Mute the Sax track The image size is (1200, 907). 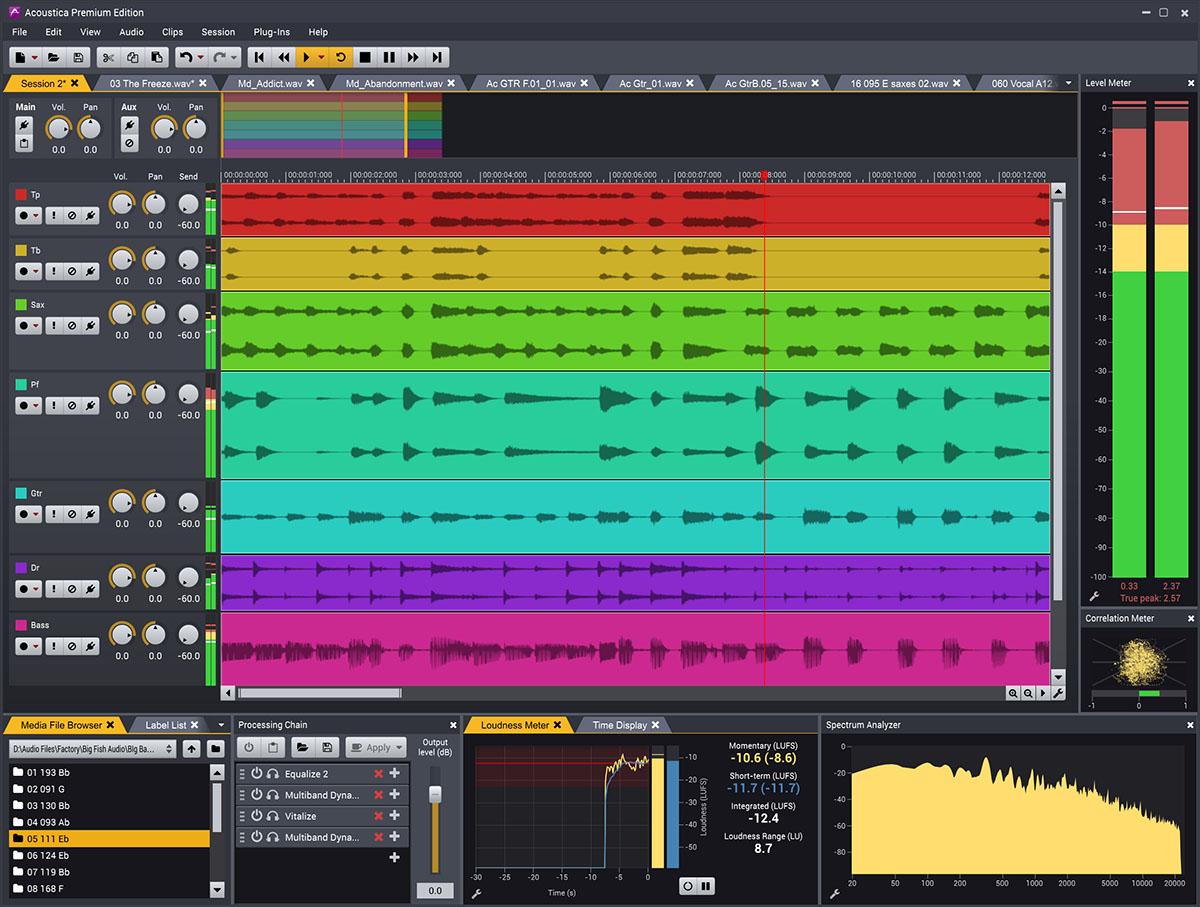[72, 325]
